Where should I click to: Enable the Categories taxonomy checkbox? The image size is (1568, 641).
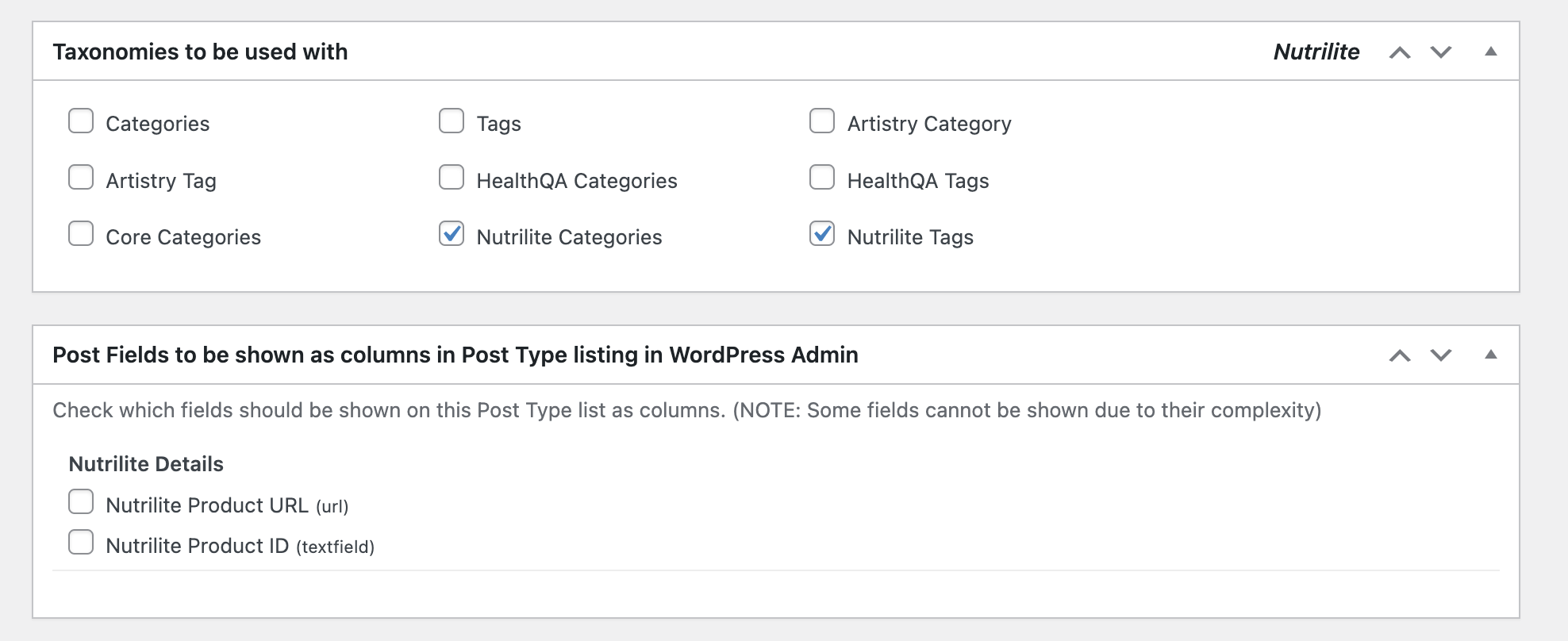[81, 121]
